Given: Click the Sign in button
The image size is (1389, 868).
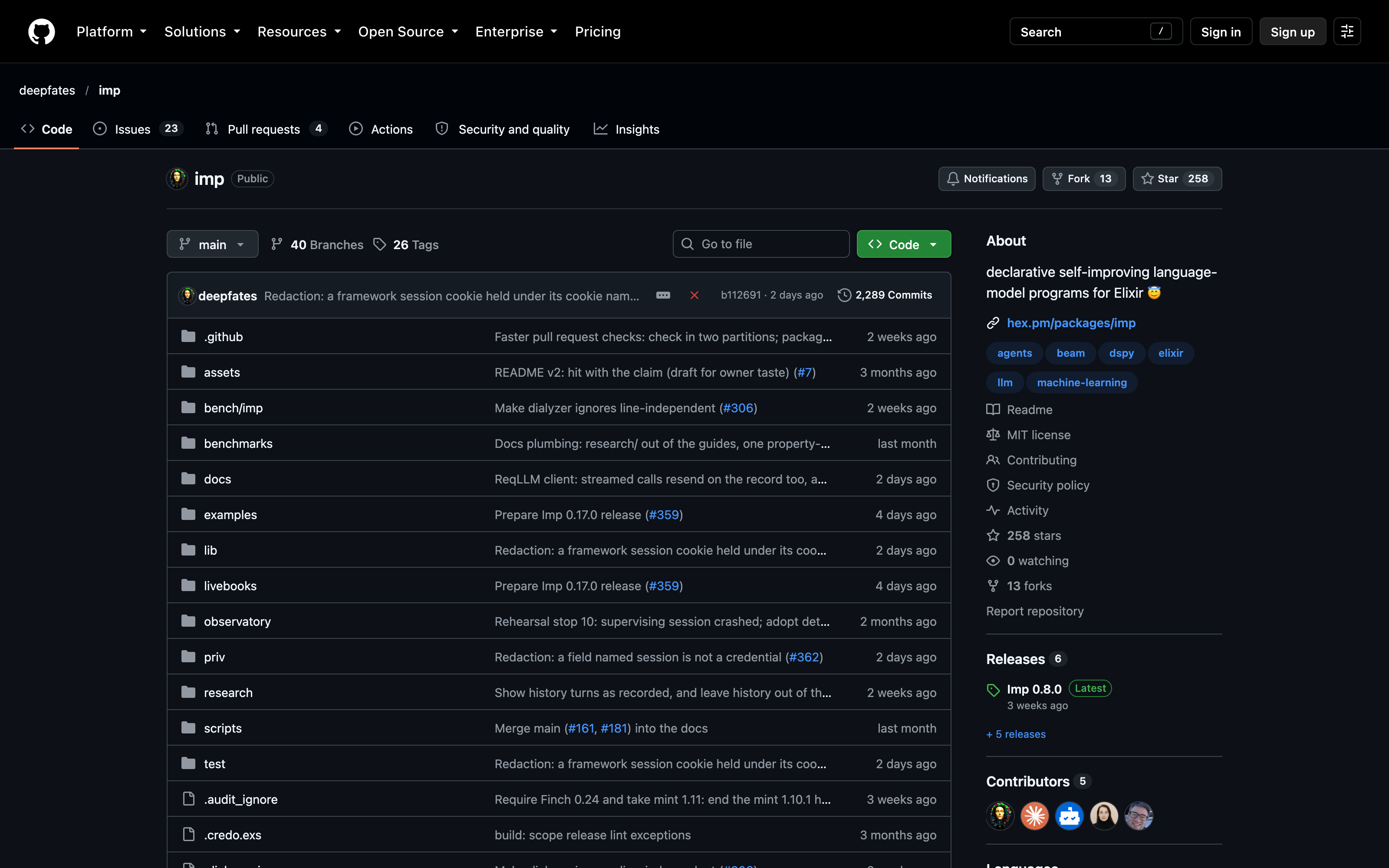Looking at the screenshot, I should pos(1221,32).
